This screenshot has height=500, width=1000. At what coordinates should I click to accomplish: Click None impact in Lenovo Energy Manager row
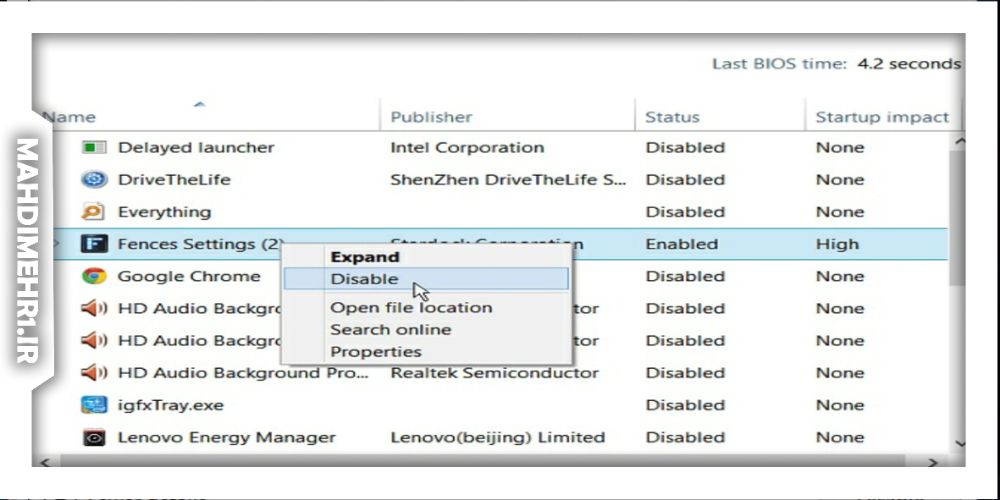point(840,438)
